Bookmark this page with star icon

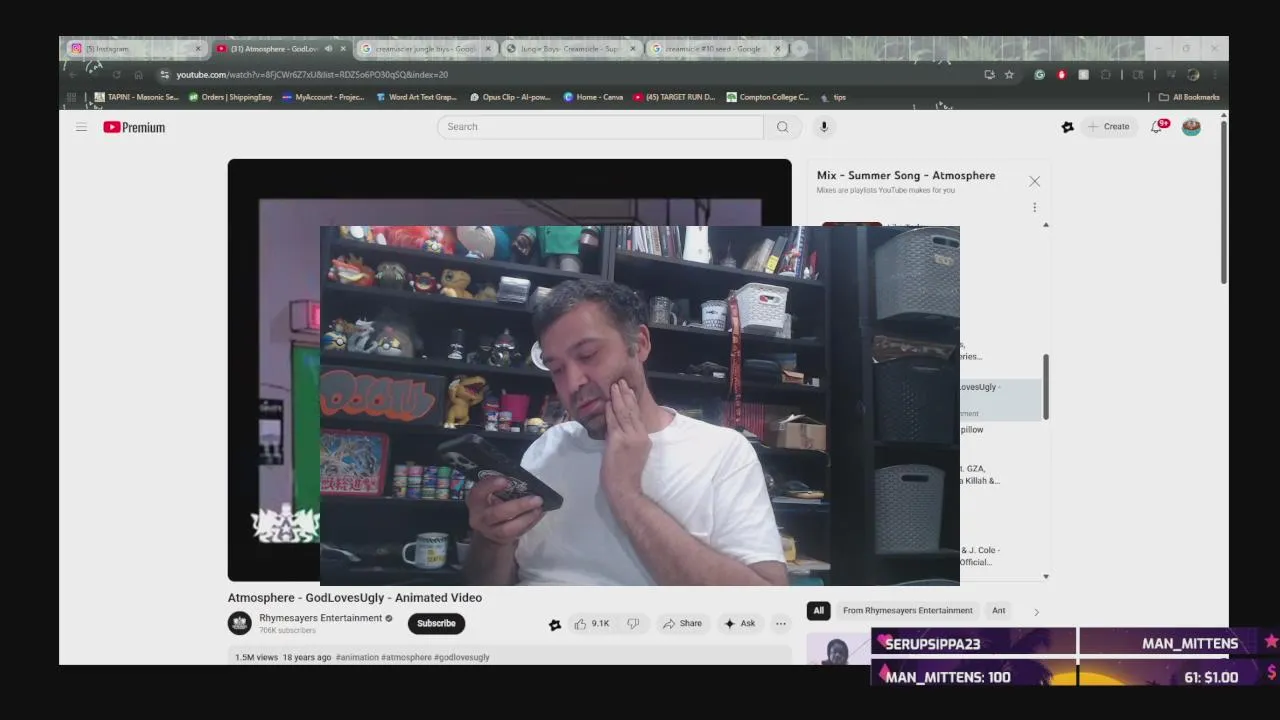[x=1009, y=74]
